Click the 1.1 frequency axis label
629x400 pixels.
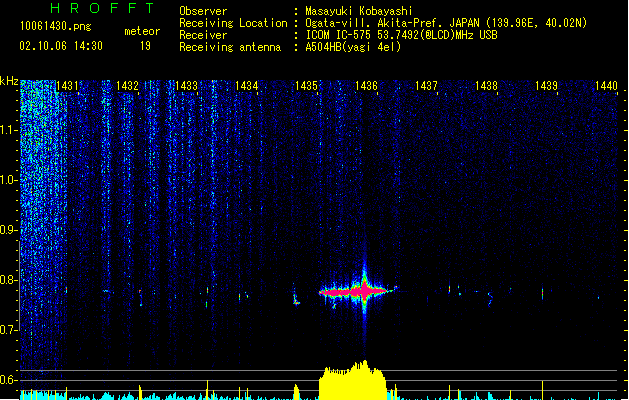pyautogui.click(x=8, y=130)
